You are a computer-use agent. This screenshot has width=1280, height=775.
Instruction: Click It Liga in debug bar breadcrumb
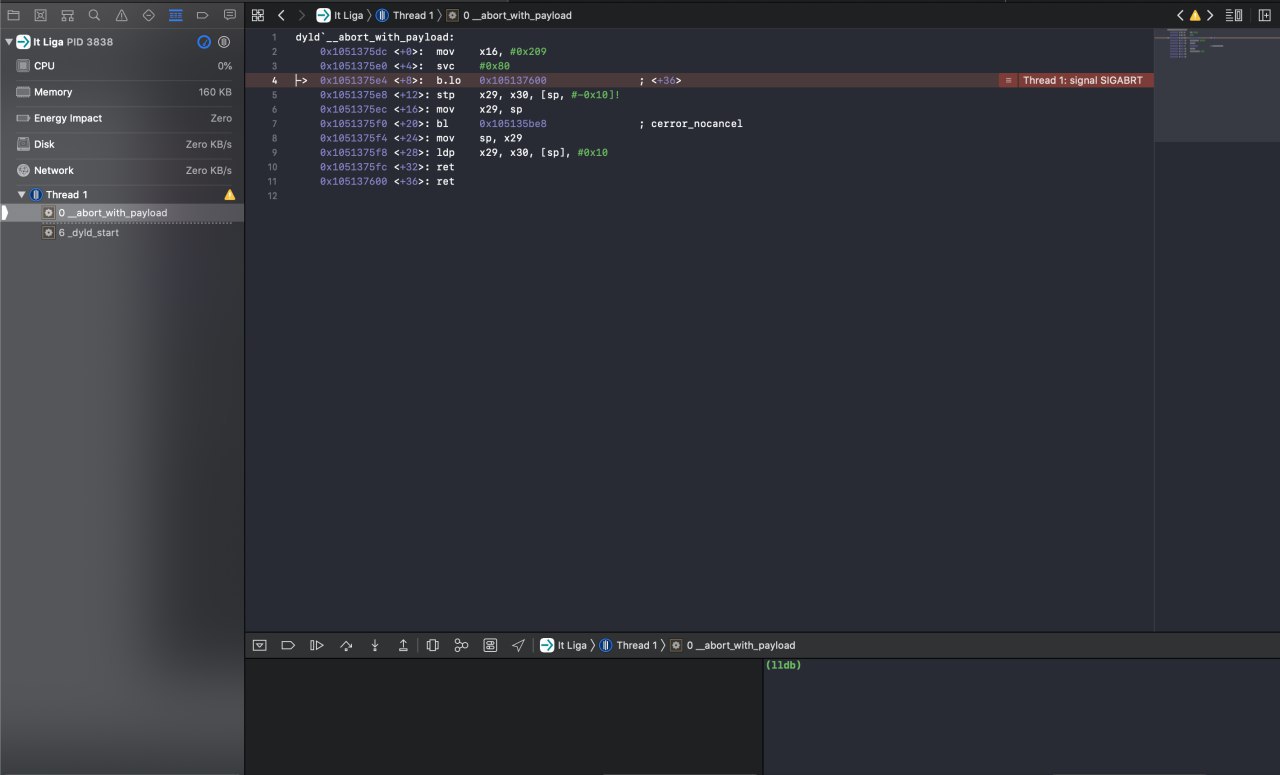pos(564,645)
